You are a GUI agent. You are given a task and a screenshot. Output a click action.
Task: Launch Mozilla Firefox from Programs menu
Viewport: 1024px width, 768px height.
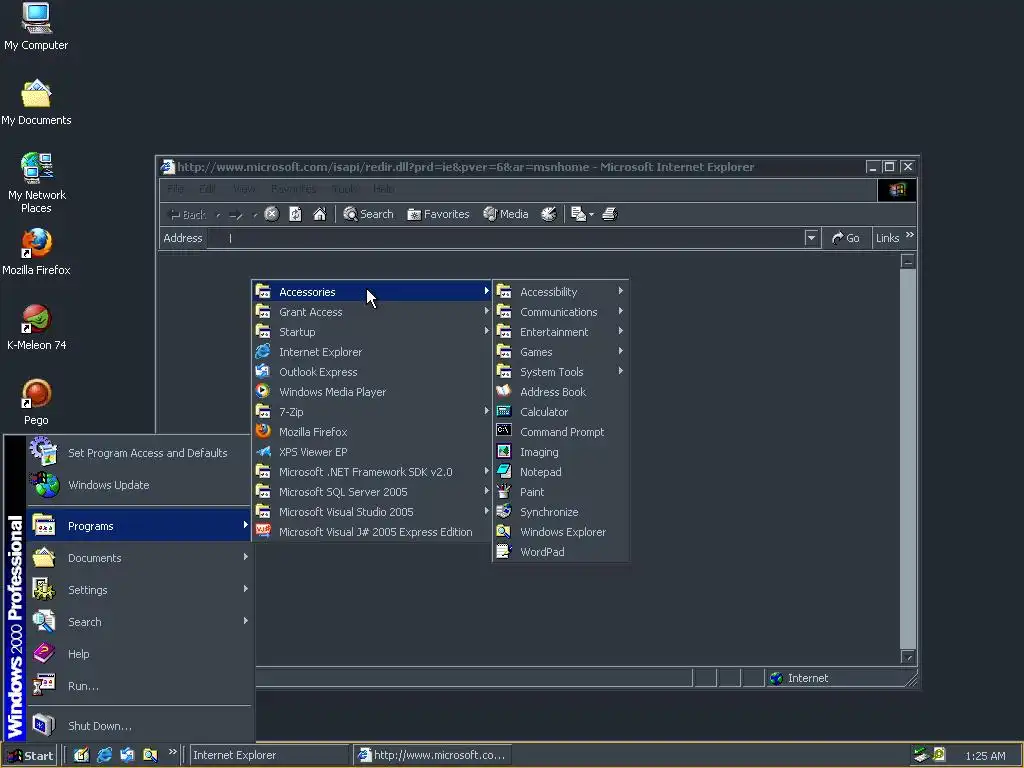(x=372, y=432)
